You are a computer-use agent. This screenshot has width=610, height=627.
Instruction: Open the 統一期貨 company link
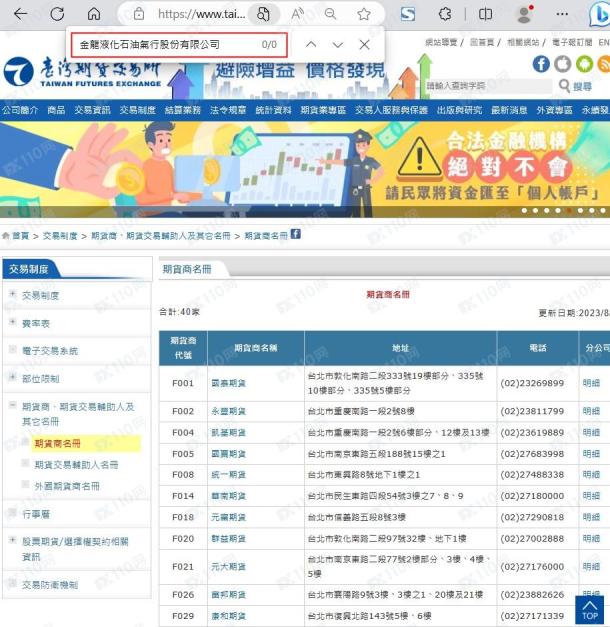[228, 475]
